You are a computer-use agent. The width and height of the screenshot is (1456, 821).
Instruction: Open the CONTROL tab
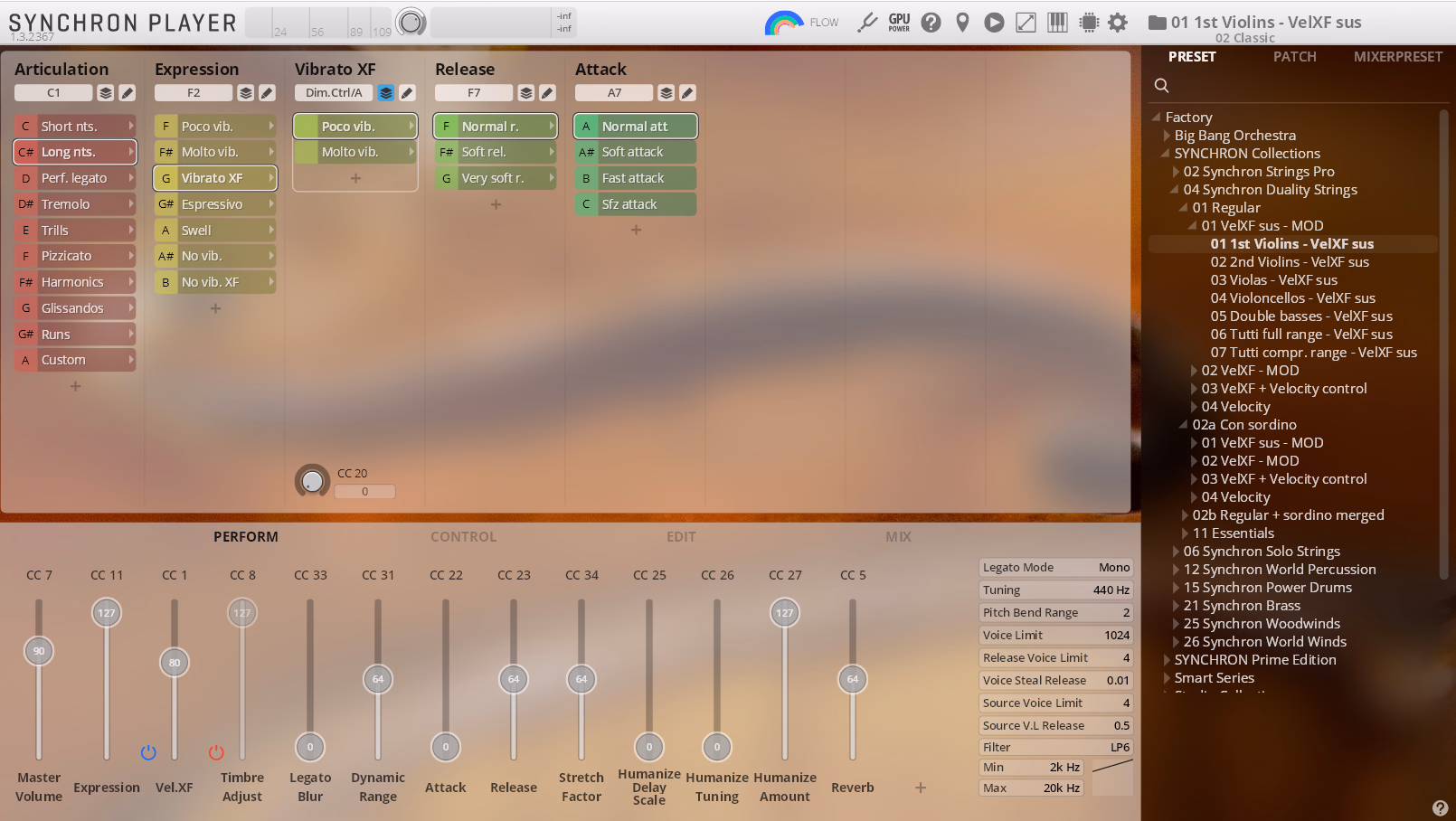coord(464,537)
